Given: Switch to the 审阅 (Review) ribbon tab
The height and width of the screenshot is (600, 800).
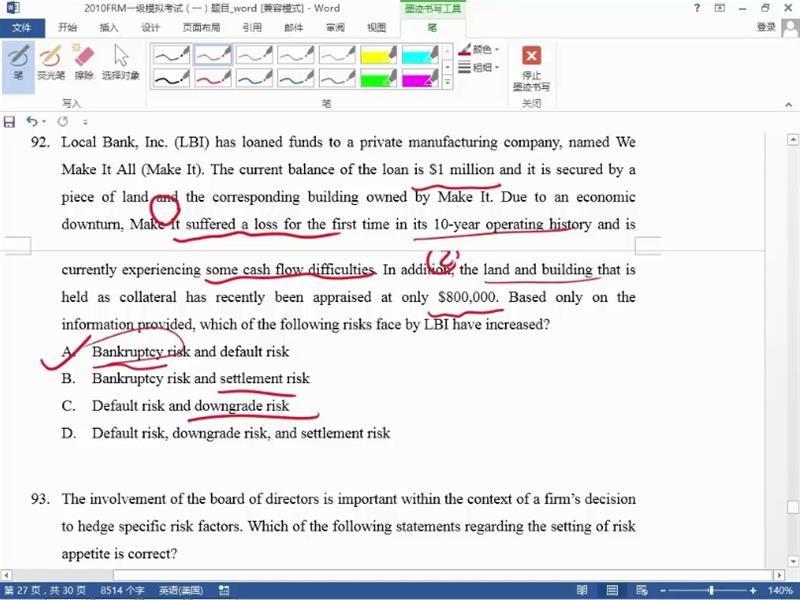Looking at the screenshot, I should point(335,28).
